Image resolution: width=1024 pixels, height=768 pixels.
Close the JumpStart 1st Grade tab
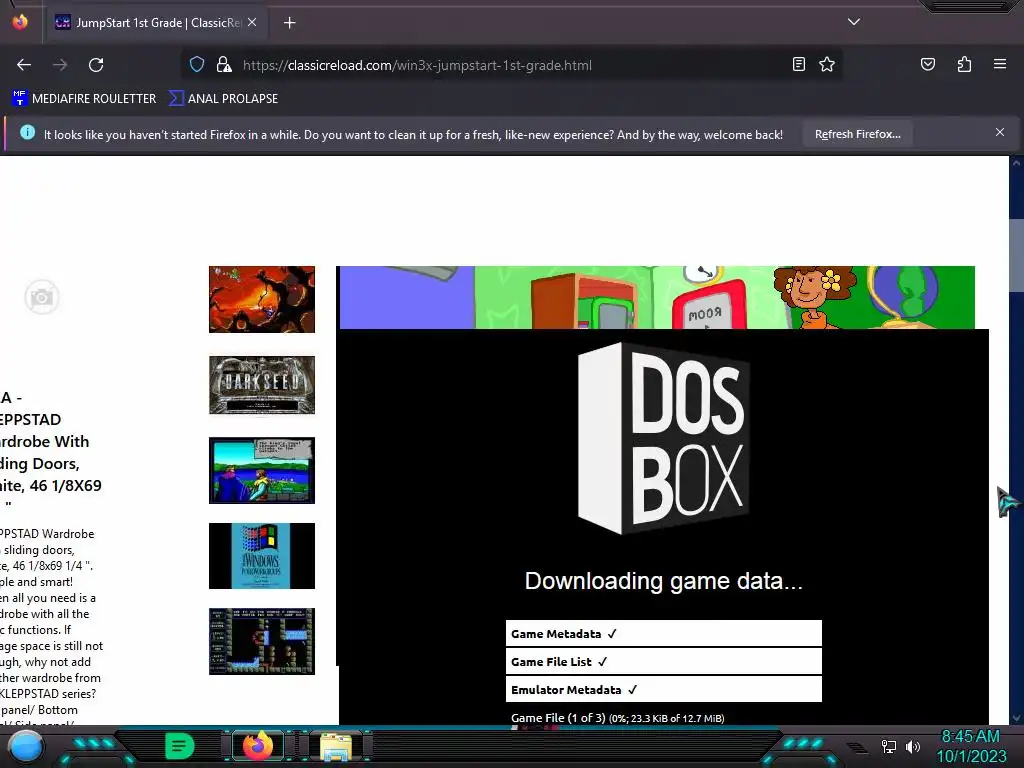tap(252, 23)
